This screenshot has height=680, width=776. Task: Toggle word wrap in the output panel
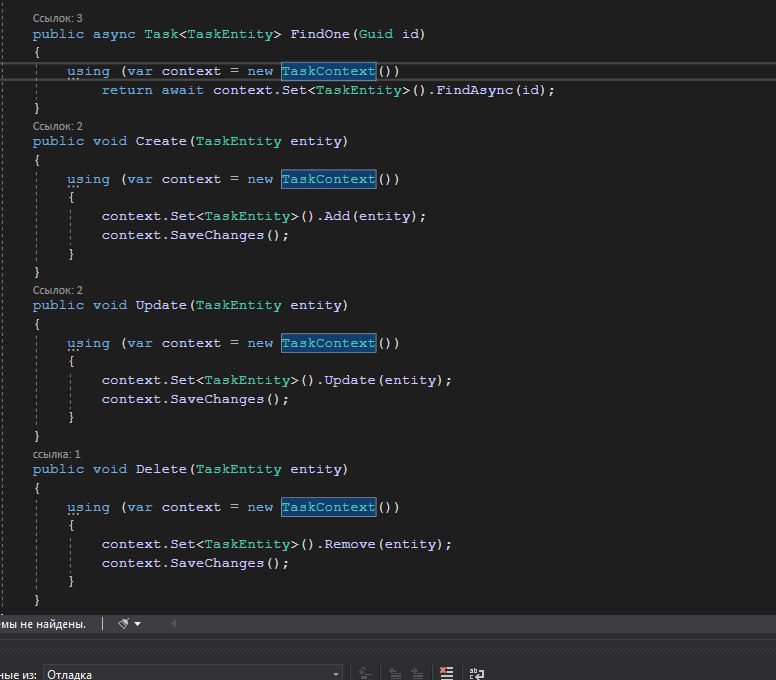(477, 674)
